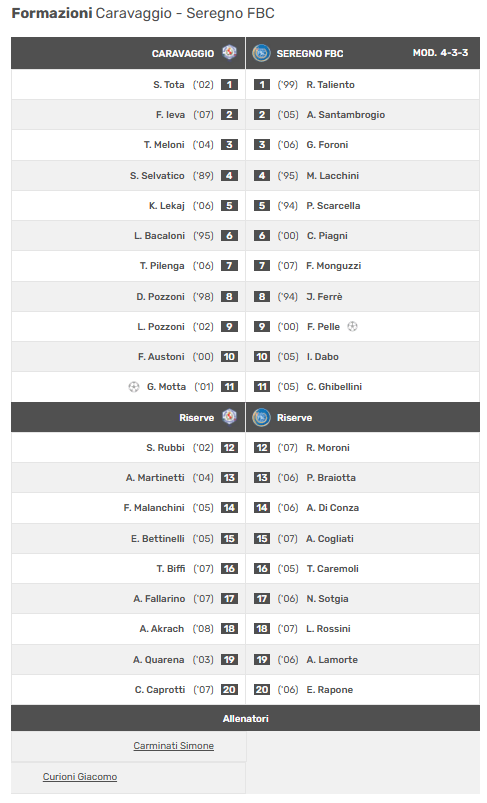
Task: Select player S. Selvatico in Caravaggio lineup
Action: (157, 176)
